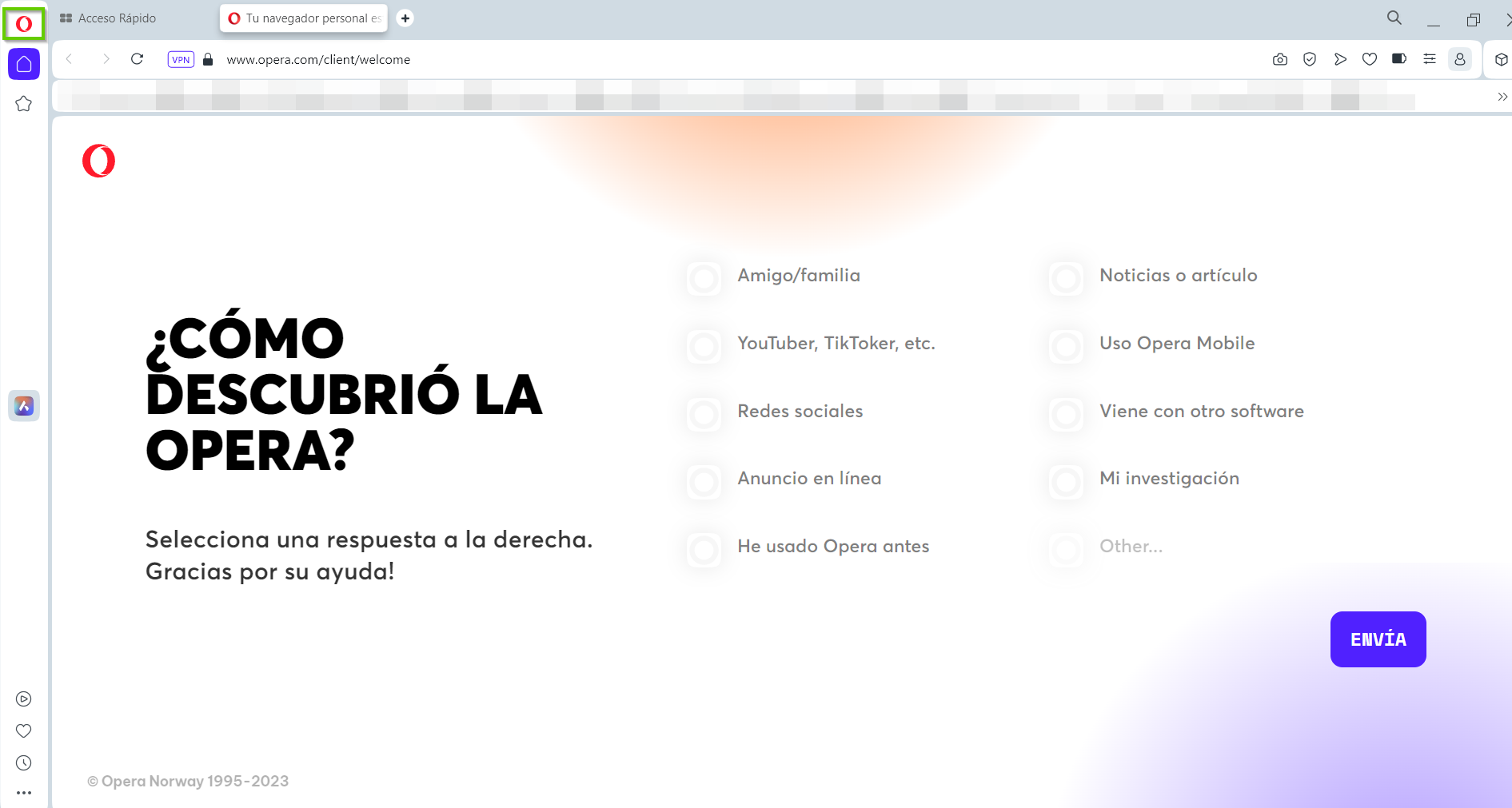Screen dimensions: 1512x808
Task: Select Amigo/familia radio option
Action: coord(704,279)
